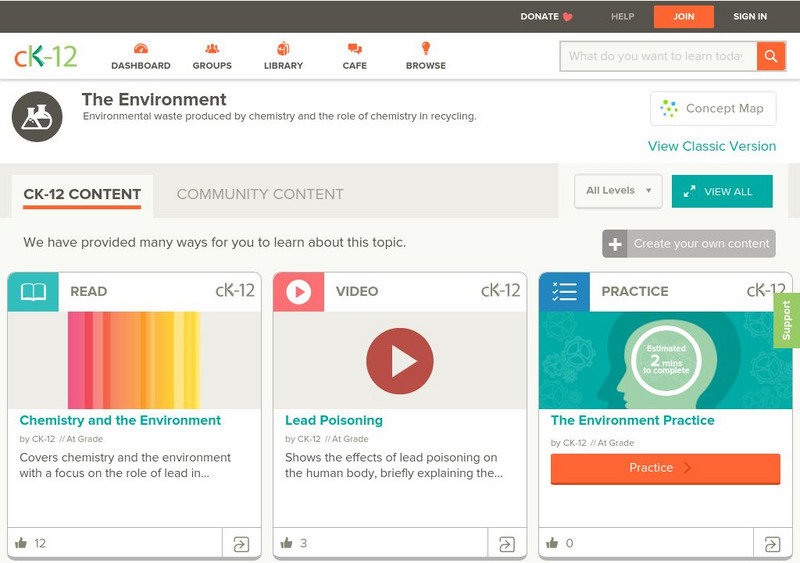Open the Cafe chat bubbles icon
The width and height of the screenshot is (800, 563).
tap(355, 49)
